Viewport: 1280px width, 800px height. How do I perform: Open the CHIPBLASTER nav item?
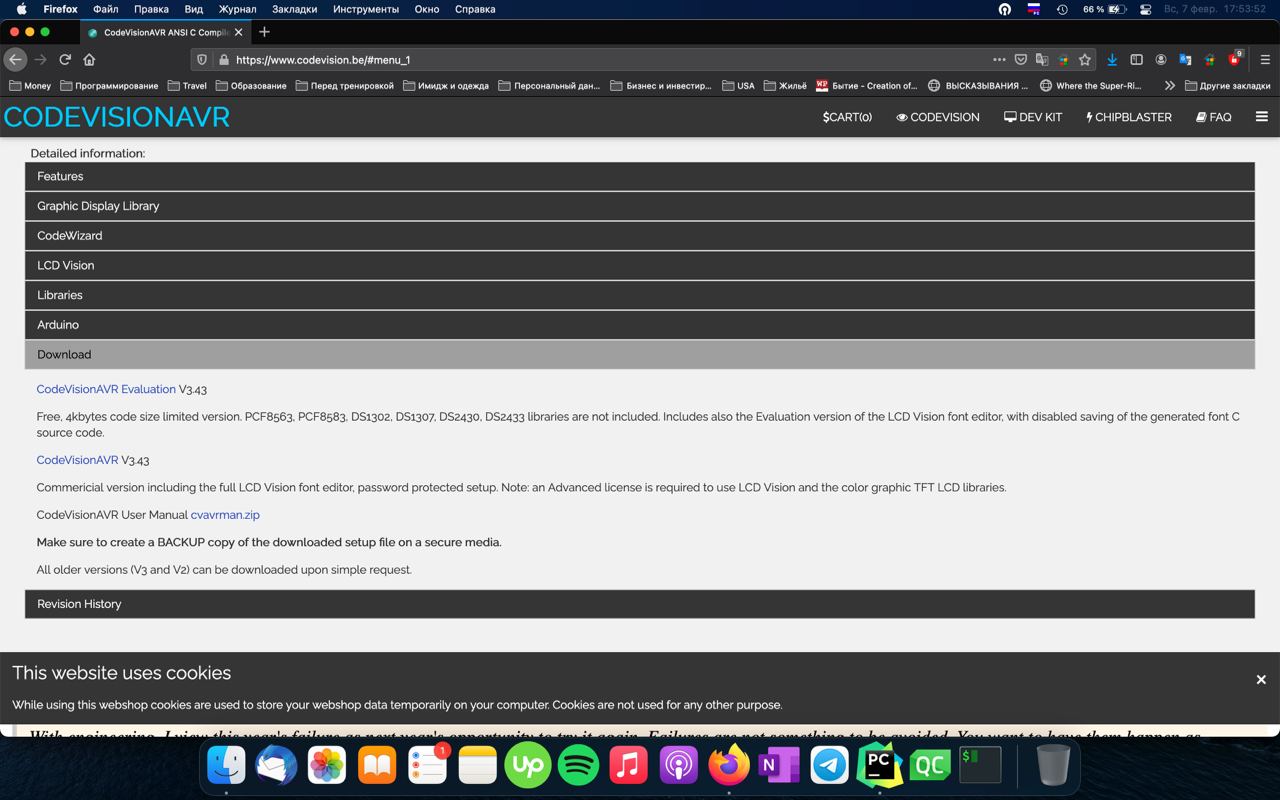[1129, 117]
